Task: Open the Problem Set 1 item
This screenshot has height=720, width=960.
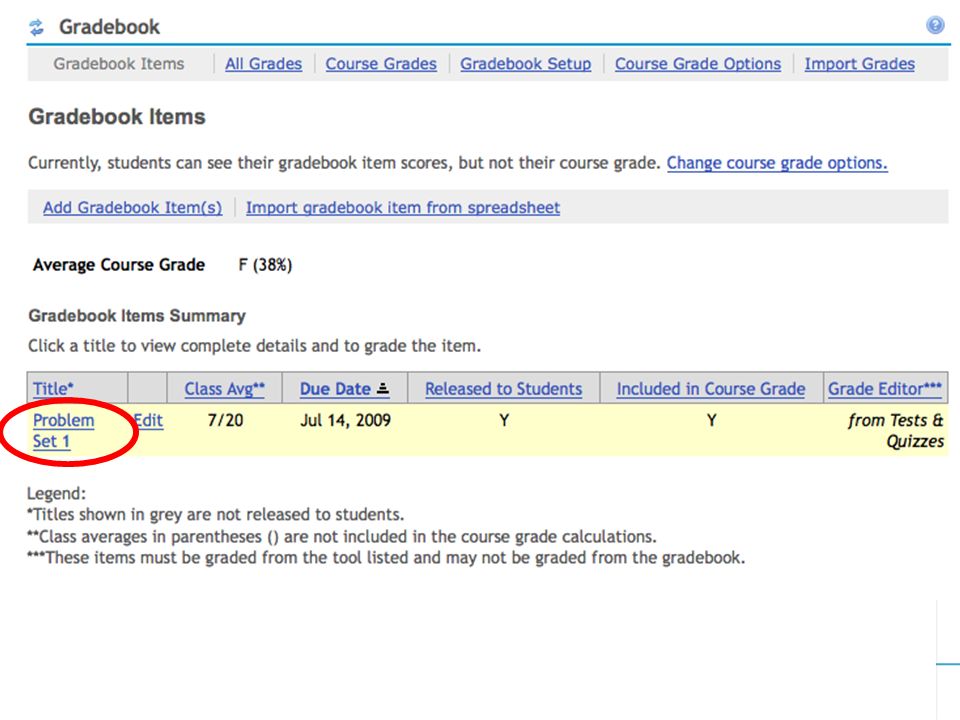Action: (64, 431)
